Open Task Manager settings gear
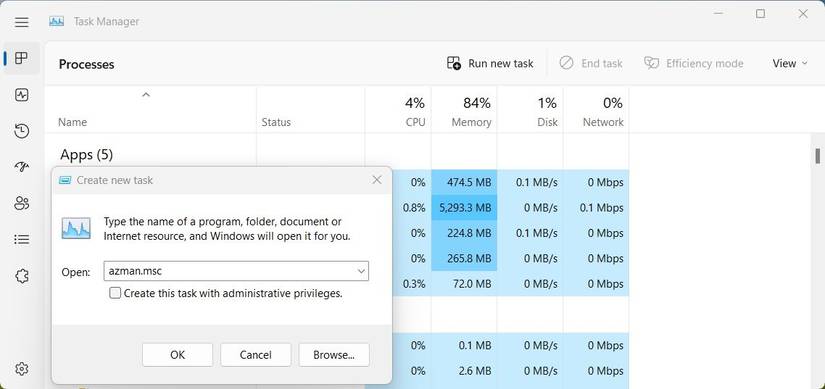 coord(22,368)
